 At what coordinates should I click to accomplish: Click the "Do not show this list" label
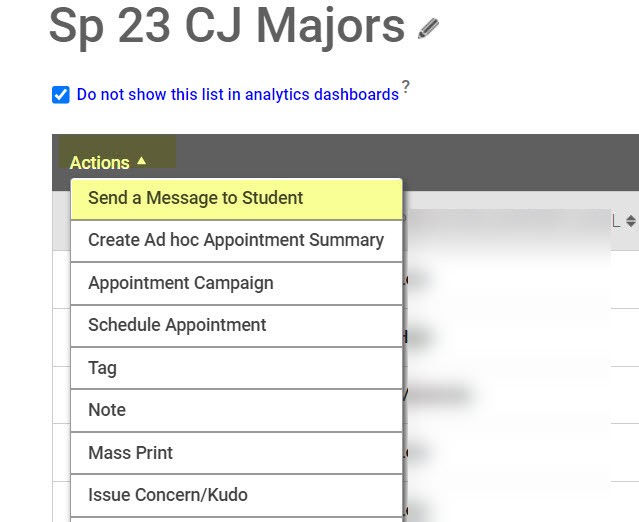(238, 95)
